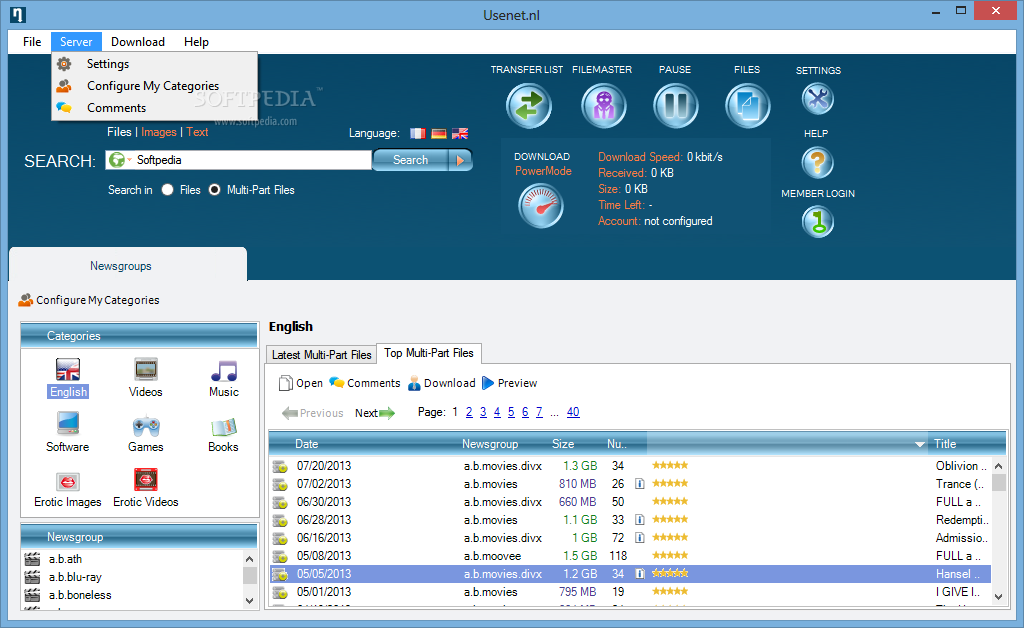Click the Help question mark icon
1024x628 pixels.
[x=818, y=162]
